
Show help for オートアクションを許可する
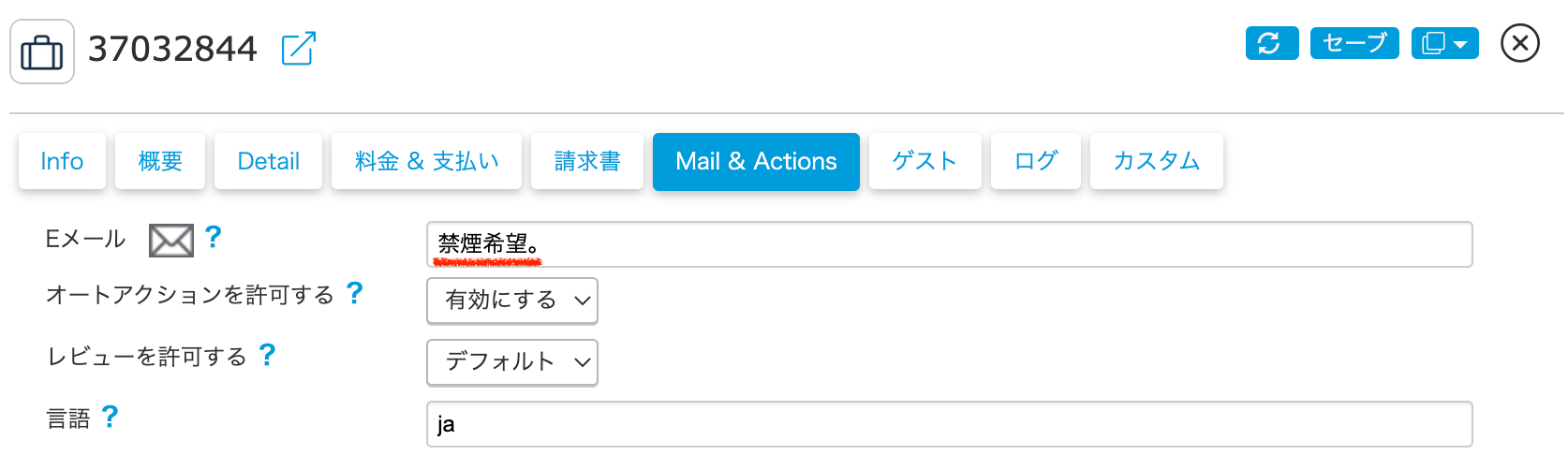(x=354, y=294)
